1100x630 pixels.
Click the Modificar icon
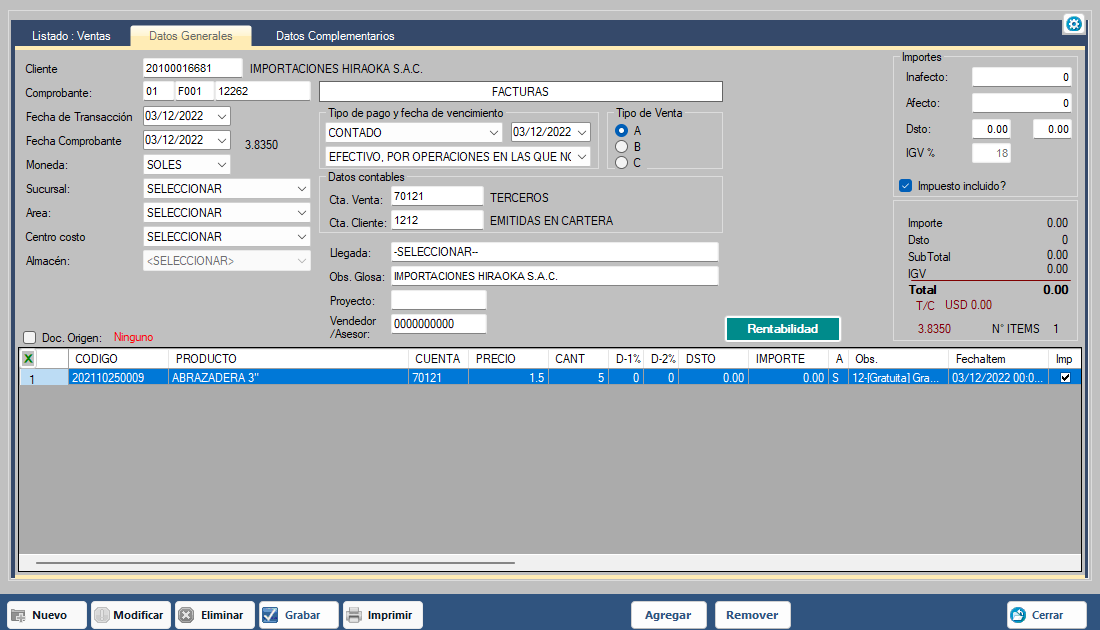pos(102,615)
